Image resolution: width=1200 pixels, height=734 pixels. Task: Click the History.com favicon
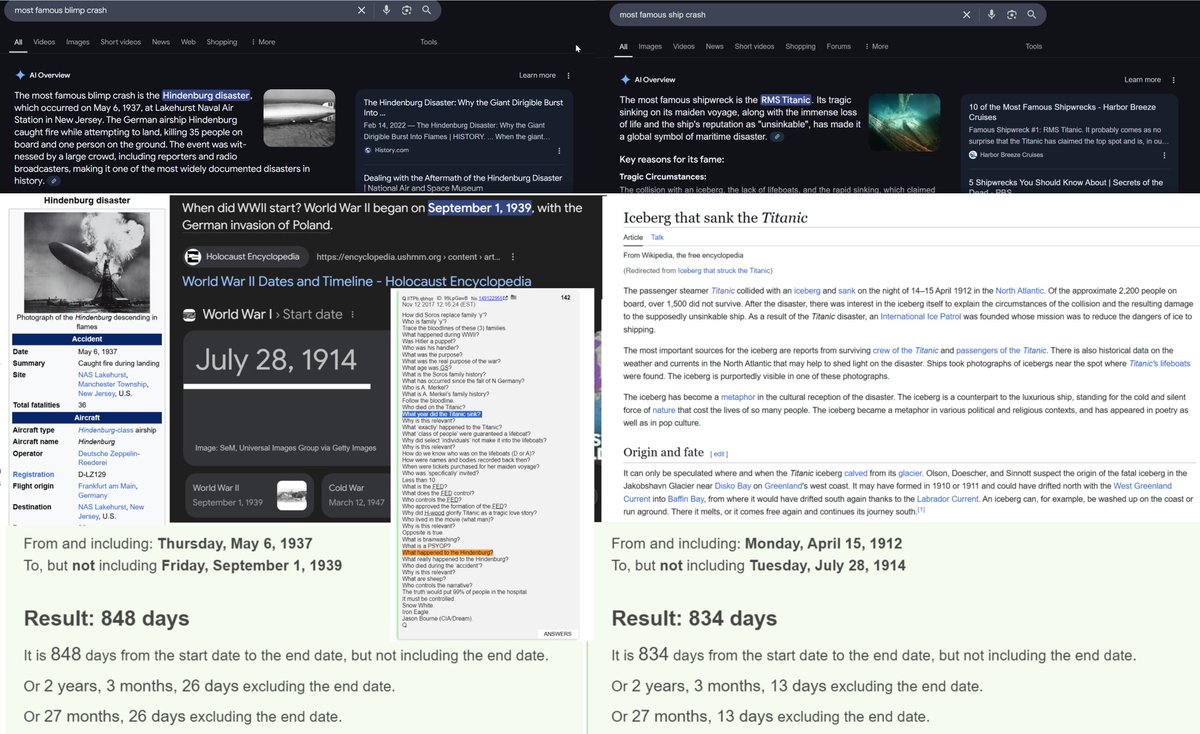pos(368,150)
